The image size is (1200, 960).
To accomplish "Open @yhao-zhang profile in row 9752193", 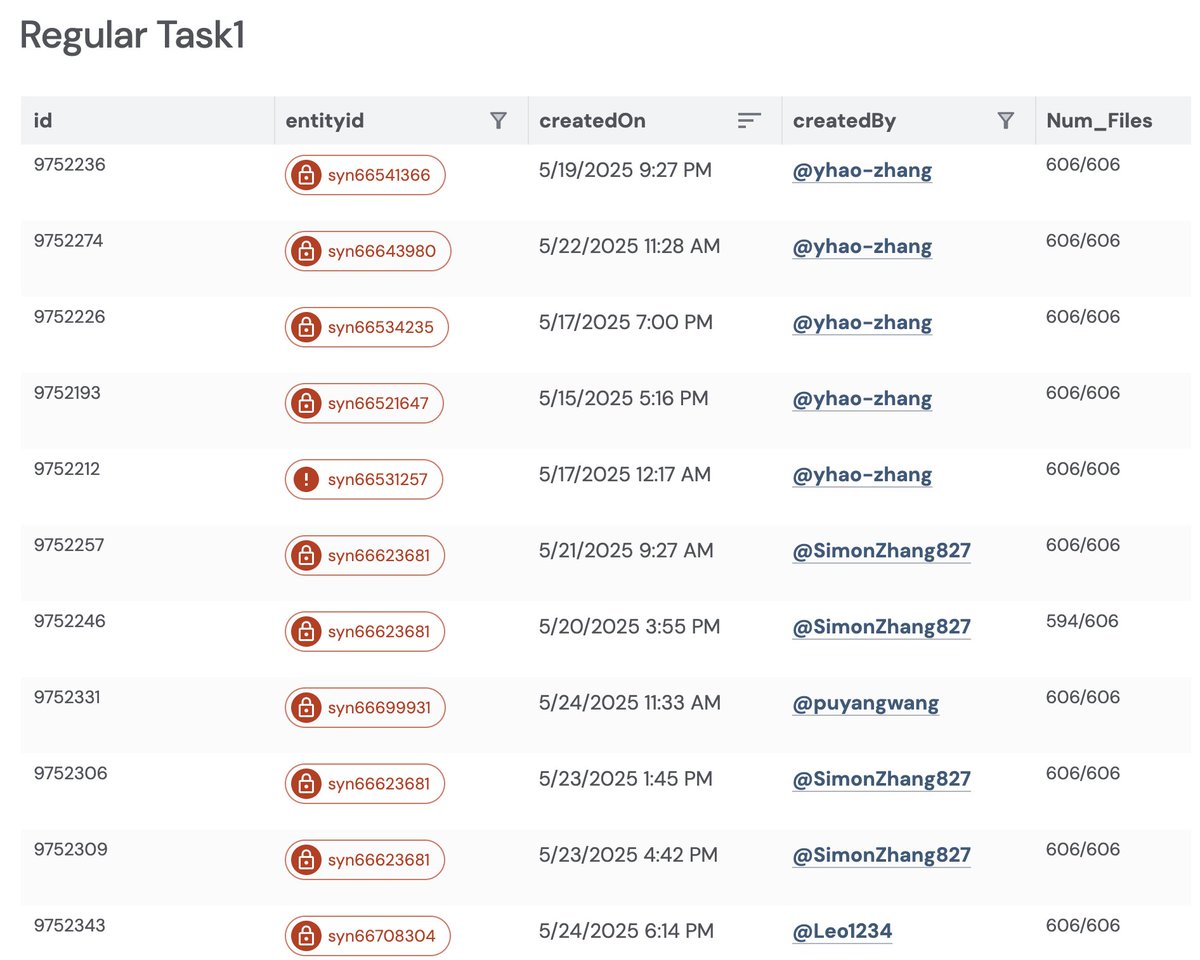I will tap(862, 399).
